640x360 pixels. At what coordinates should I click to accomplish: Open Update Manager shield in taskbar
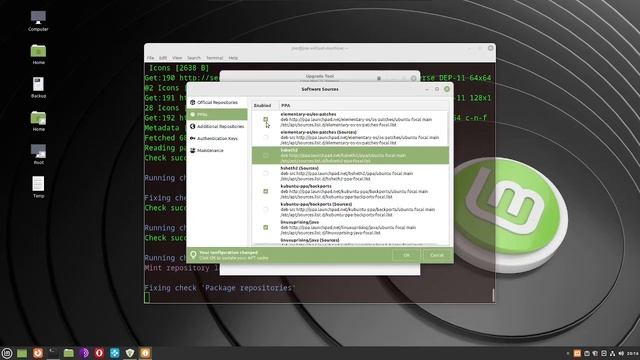point(130,353)
